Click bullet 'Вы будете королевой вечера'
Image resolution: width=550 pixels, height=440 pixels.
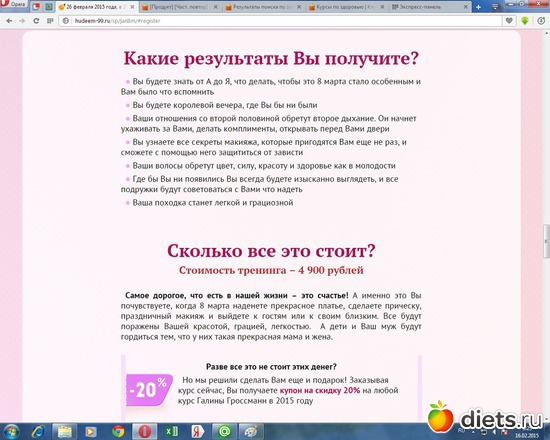coord(224,105)
